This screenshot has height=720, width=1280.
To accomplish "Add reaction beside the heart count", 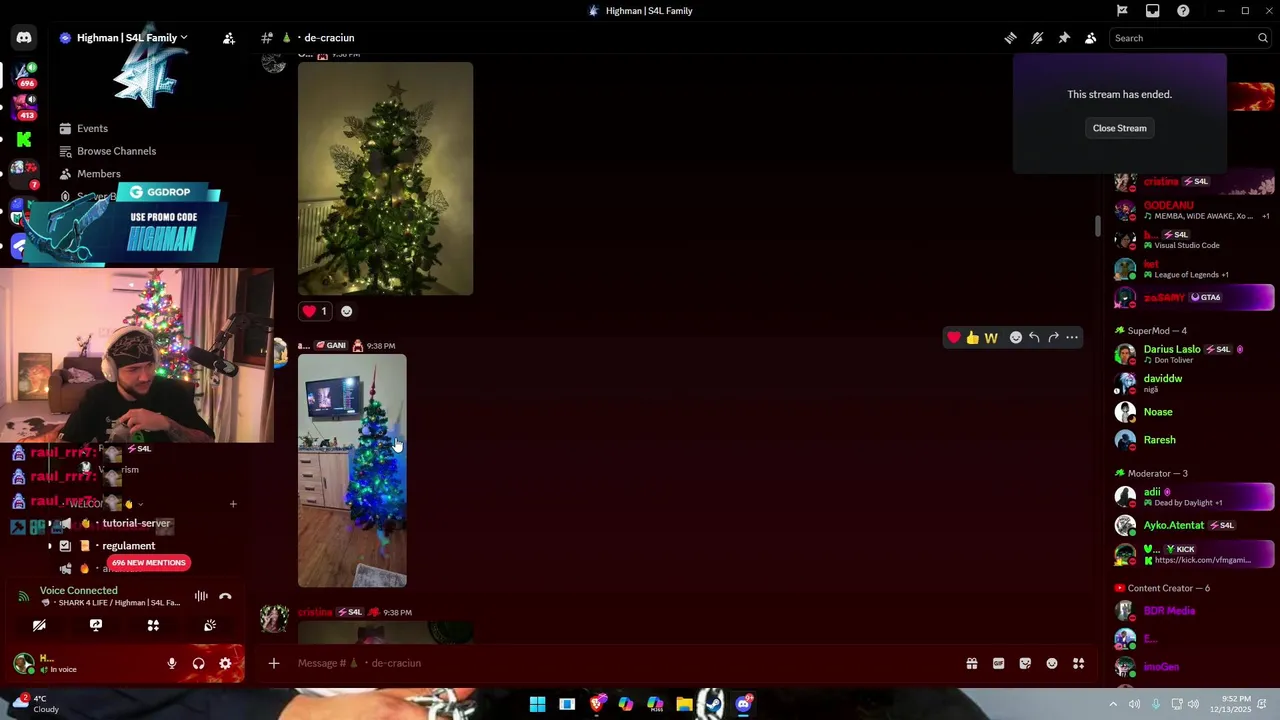I will pos(346,311).
